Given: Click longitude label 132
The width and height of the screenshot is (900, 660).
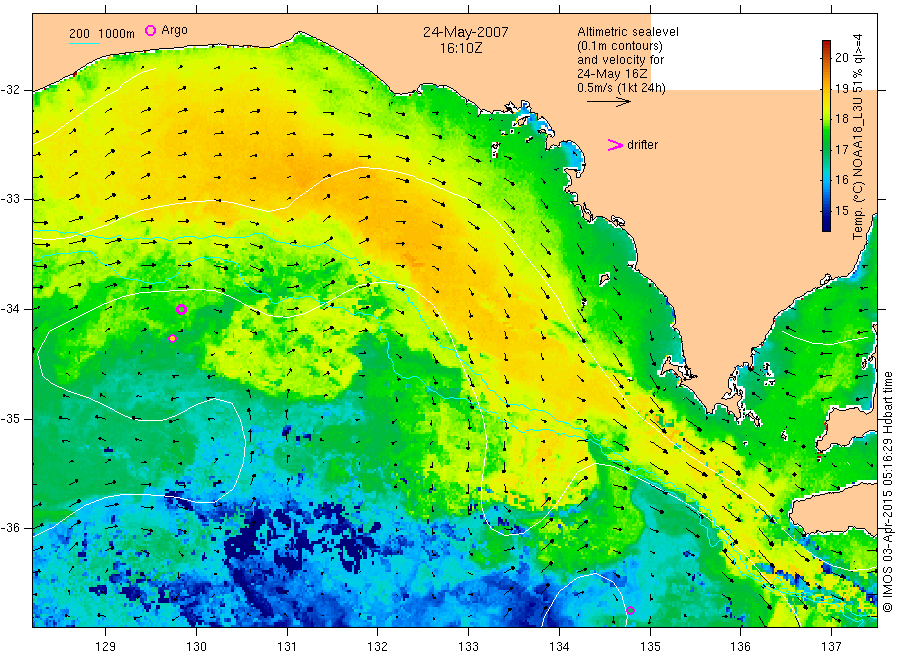Looking at the screenshot, I should tap(378, 647).
